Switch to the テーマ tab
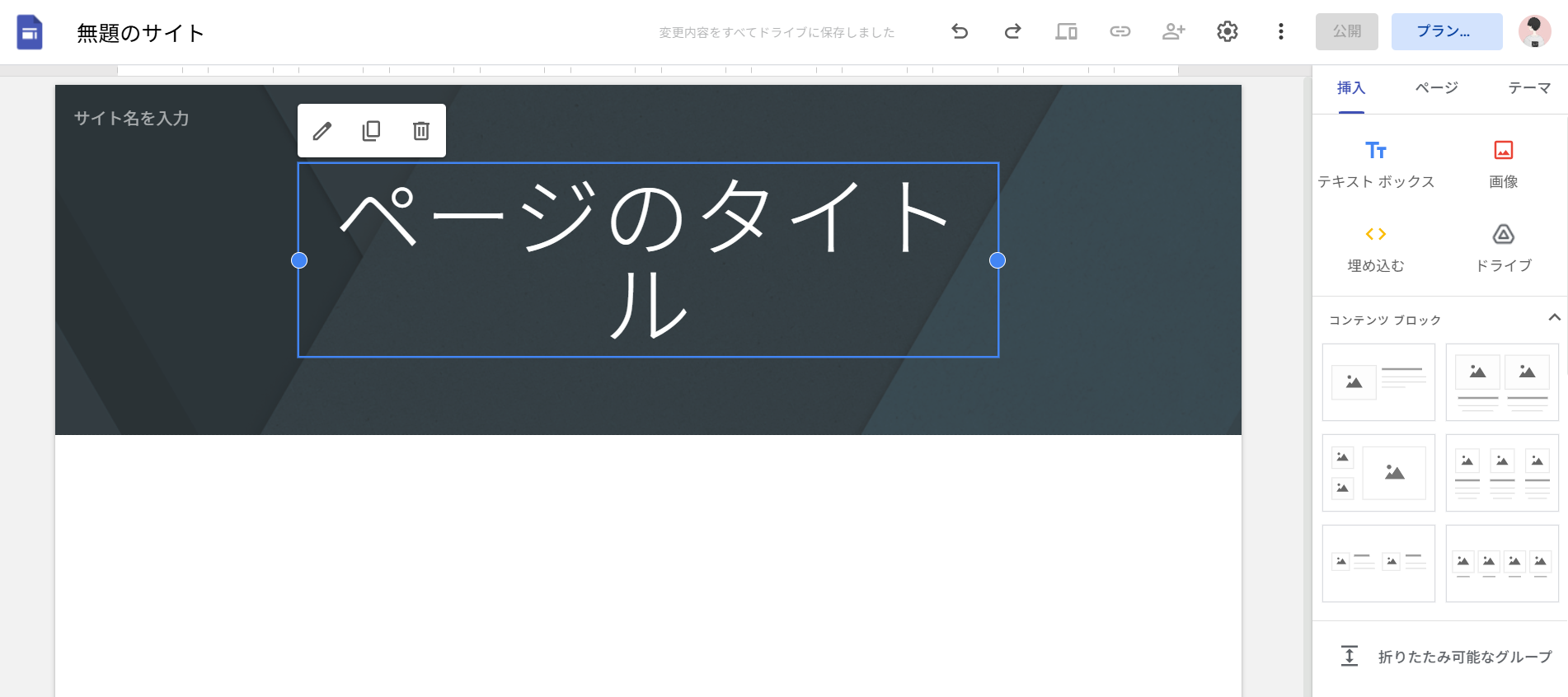This screenshot has height=697, width=1568. tap(1529, 88)
